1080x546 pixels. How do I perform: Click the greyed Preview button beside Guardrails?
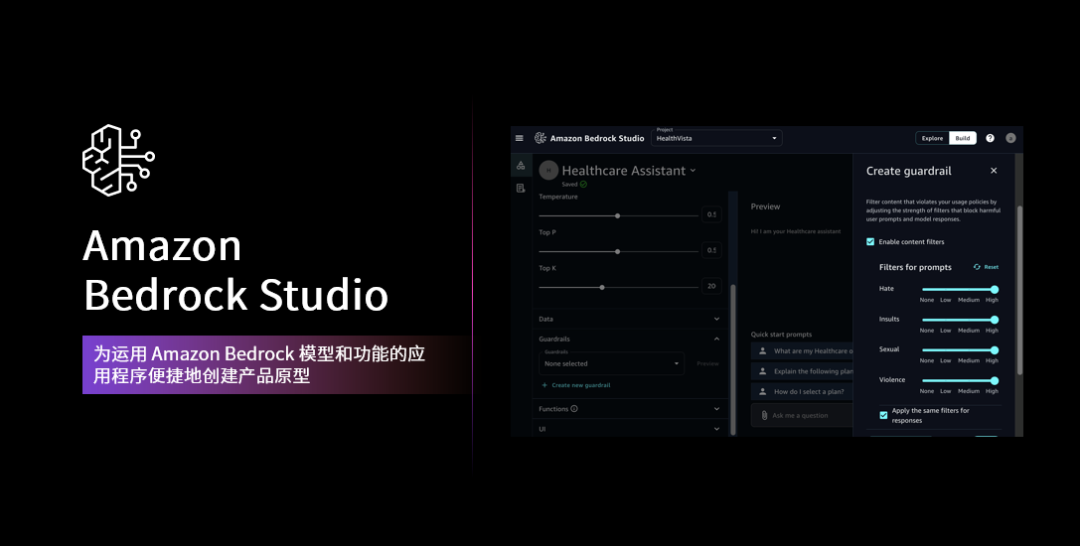tap(707, 364)
